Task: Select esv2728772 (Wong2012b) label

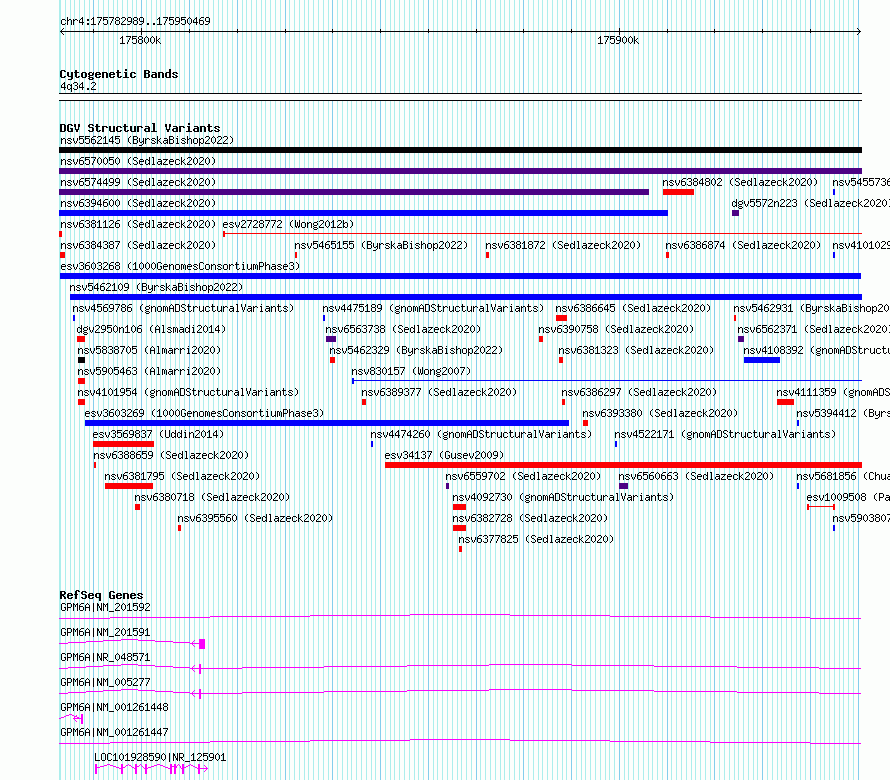Action: click(288, 224)
